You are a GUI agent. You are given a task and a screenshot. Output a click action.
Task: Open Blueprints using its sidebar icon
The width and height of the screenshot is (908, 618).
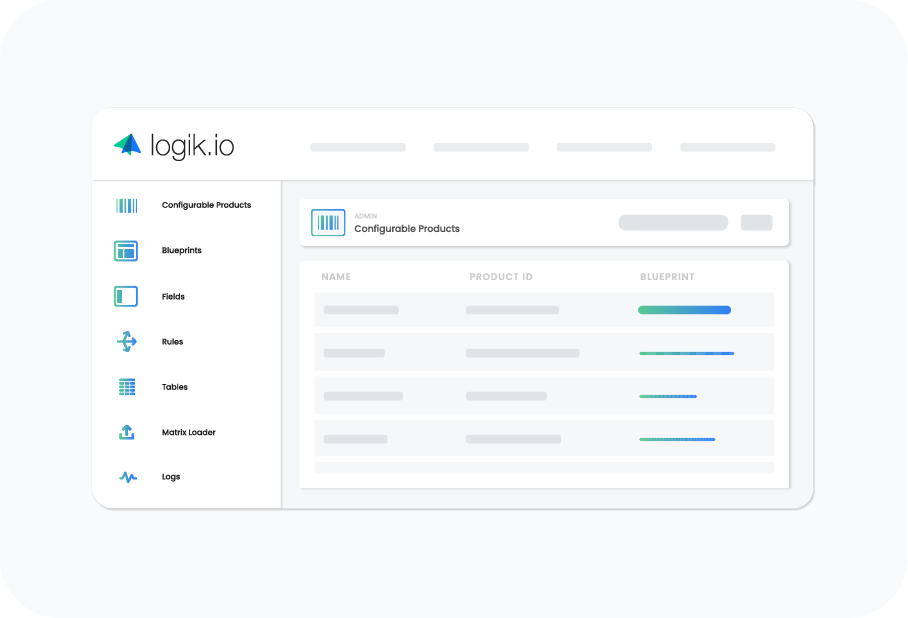[x=126, y=251]
